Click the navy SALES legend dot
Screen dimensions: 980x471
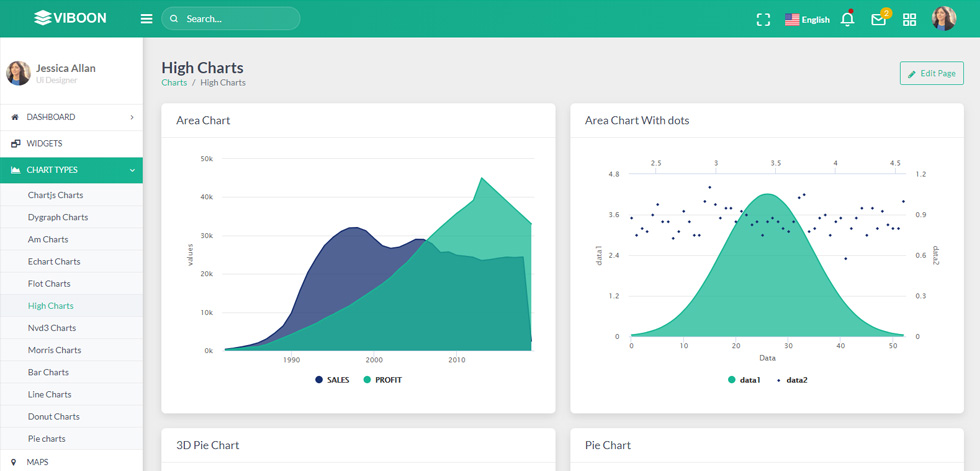point(319,380)
